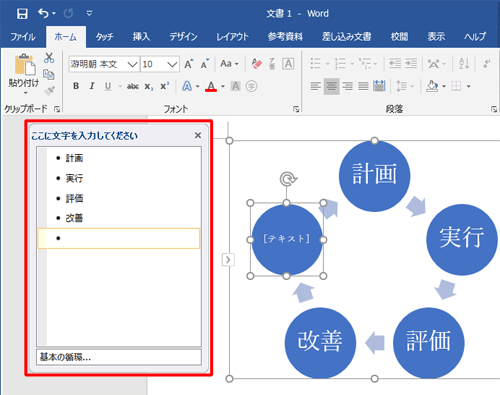This screenshot has height=395, width=500.
Task: Open the ファイル tab
Action: [x=23, y=37]
